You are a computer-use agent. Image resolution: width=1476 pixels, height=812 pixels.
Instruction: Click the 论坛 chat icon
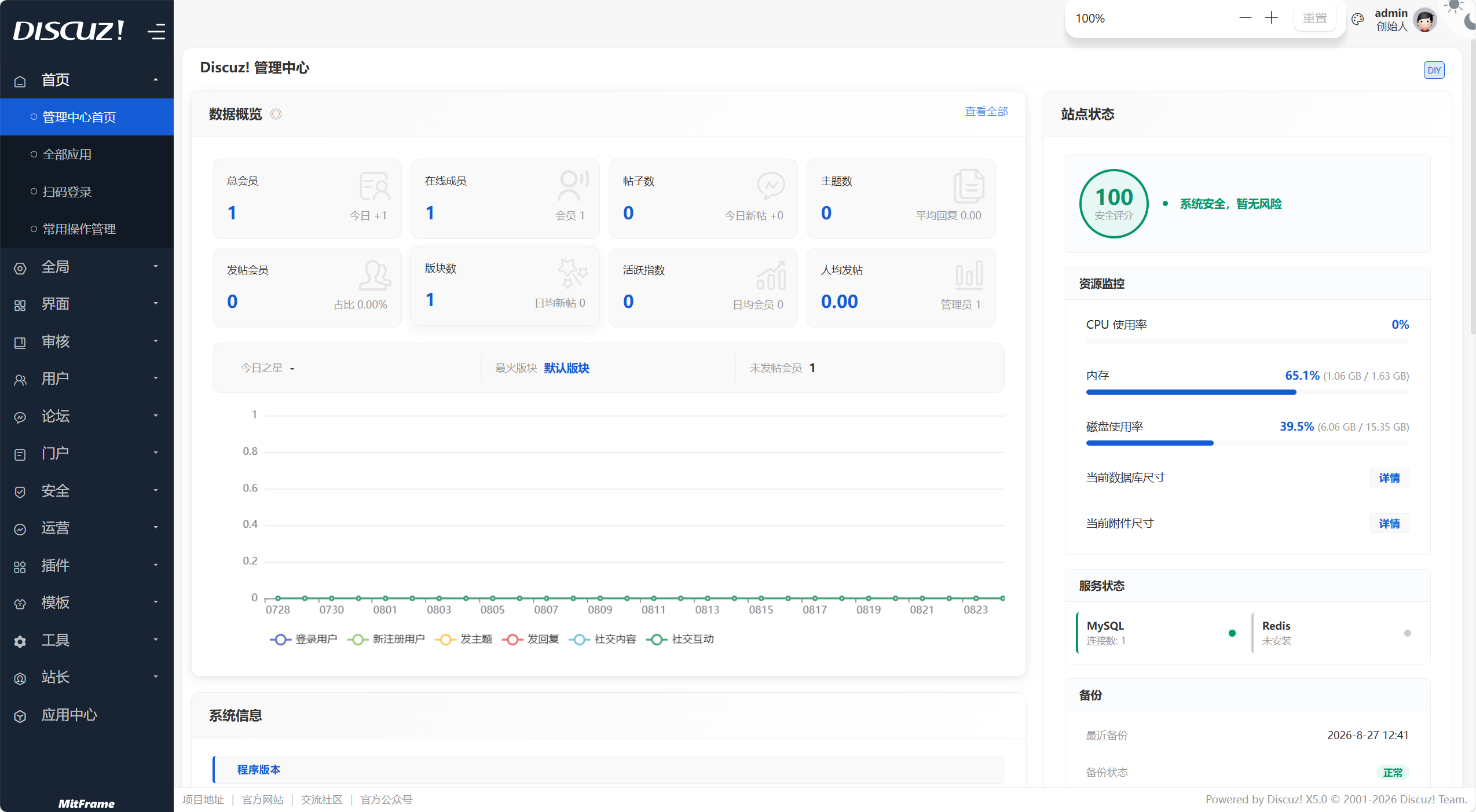click(20, 417)
